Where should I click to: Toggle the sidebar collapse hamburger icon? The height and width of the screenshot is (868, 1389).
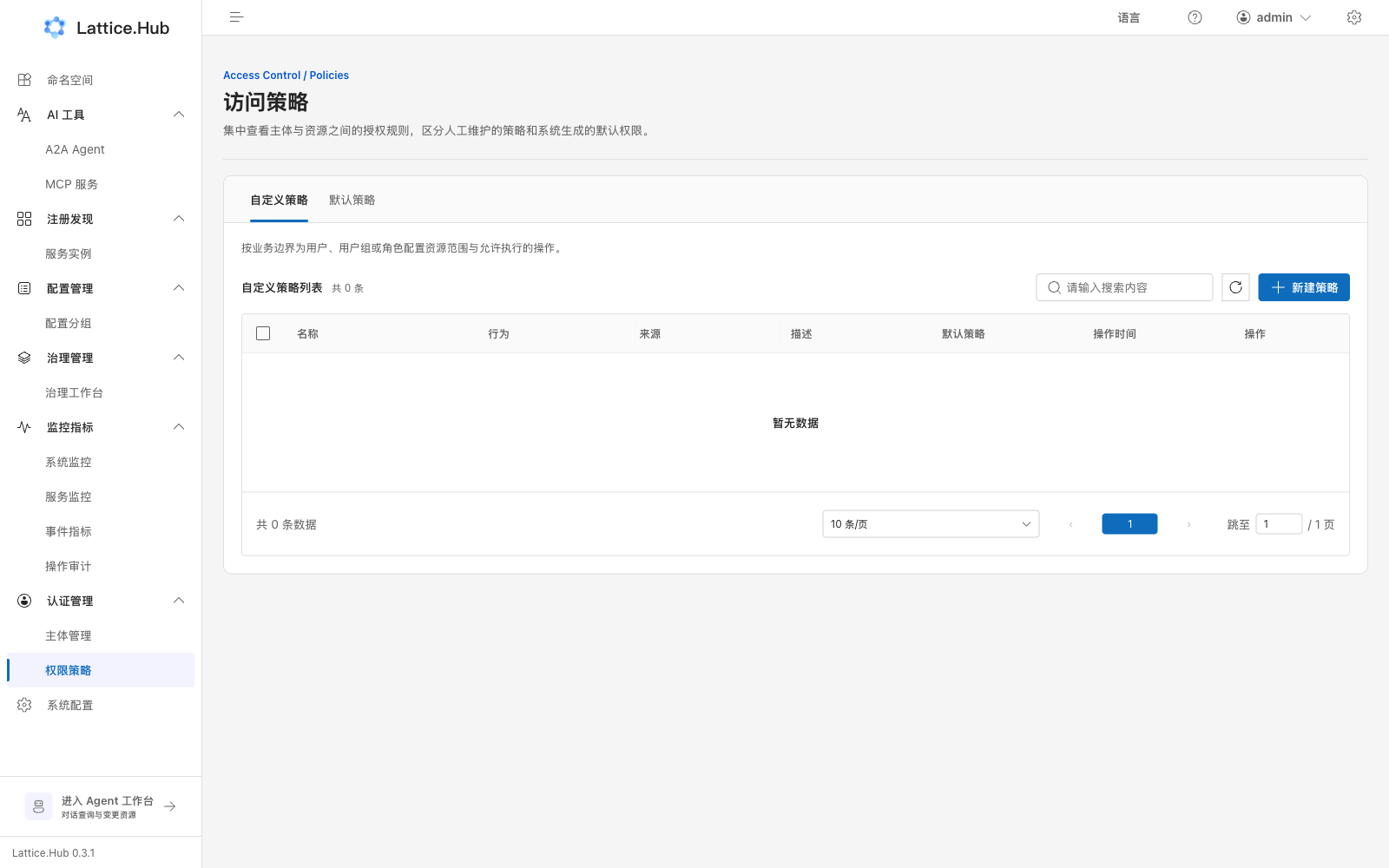[x=236, y=17]
